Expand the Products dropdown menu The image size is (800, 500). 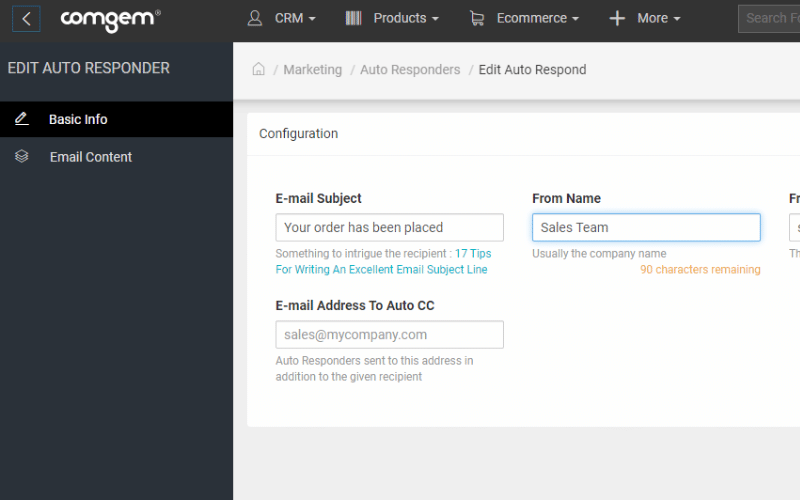pos(392,18)
